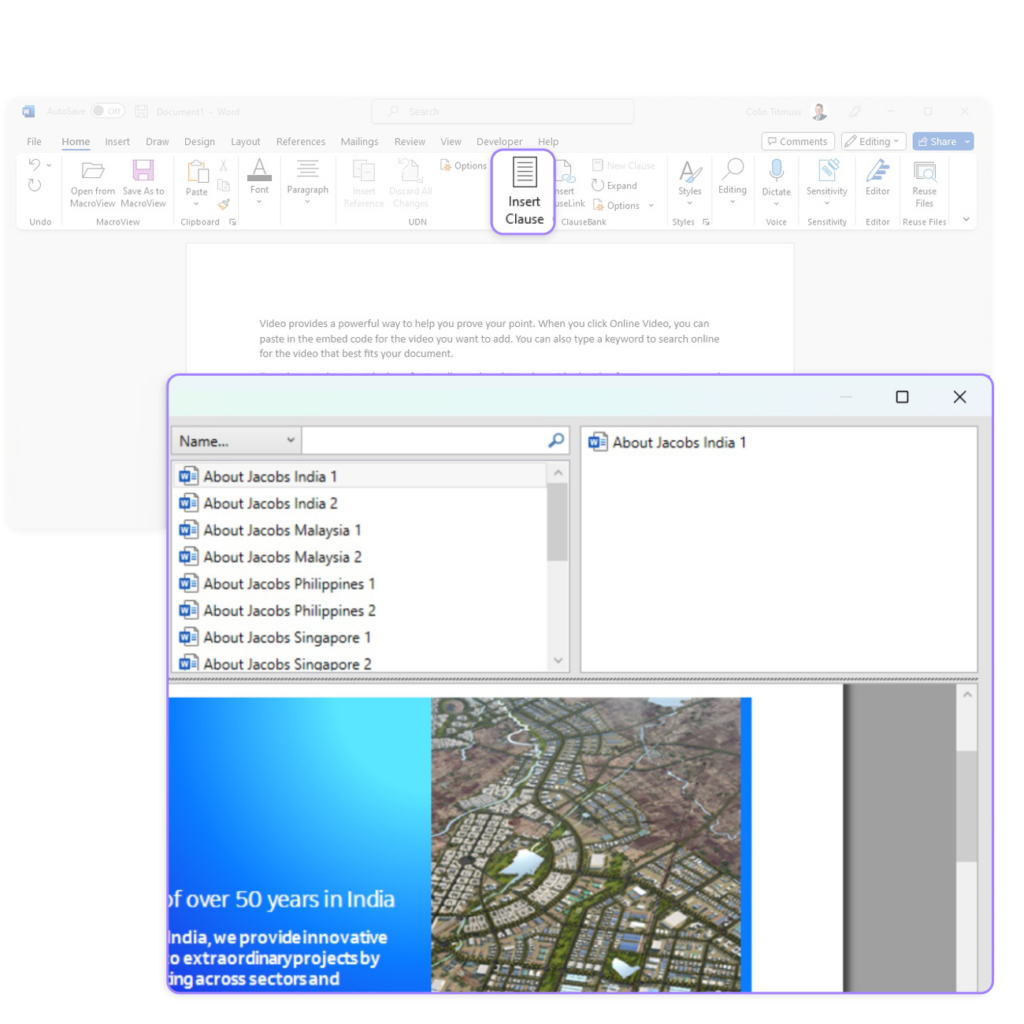Launch the Editor pen icon

click(877, 171)
